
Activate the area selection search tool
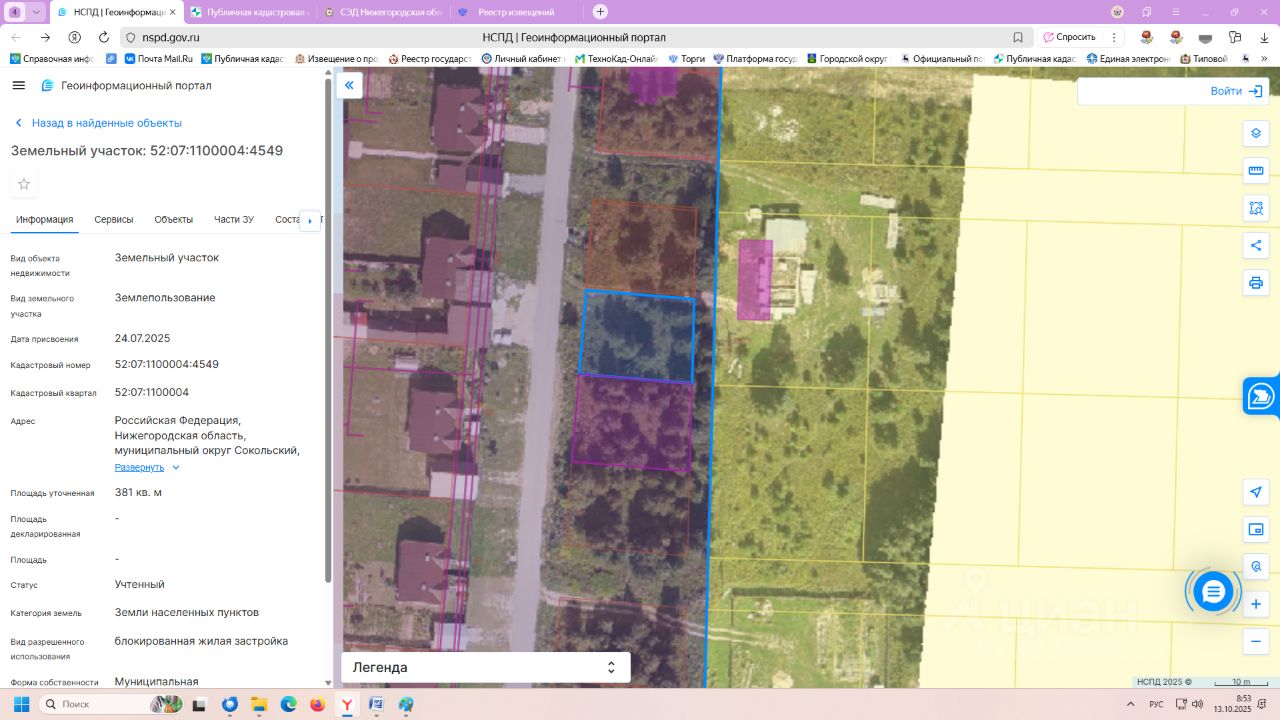pyautogui.click(x=1256, y=208)
